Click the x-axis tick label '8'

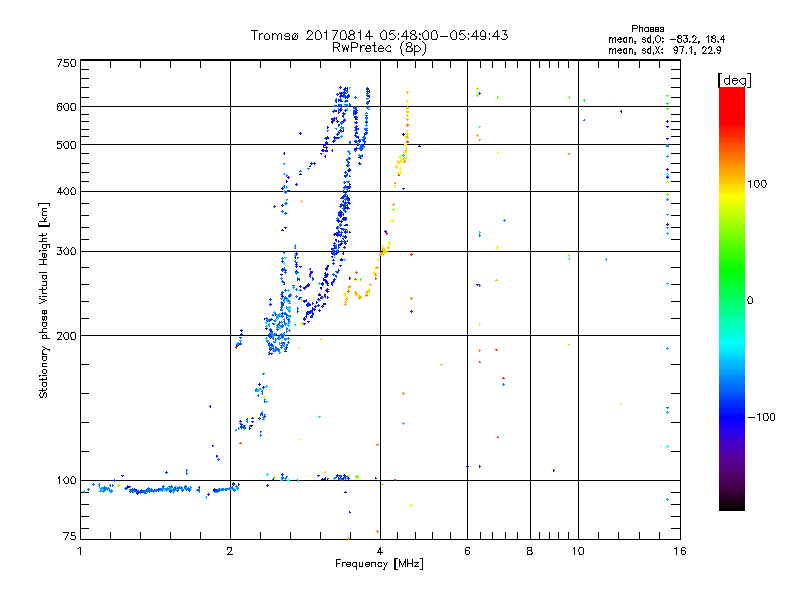pos(530,551)
